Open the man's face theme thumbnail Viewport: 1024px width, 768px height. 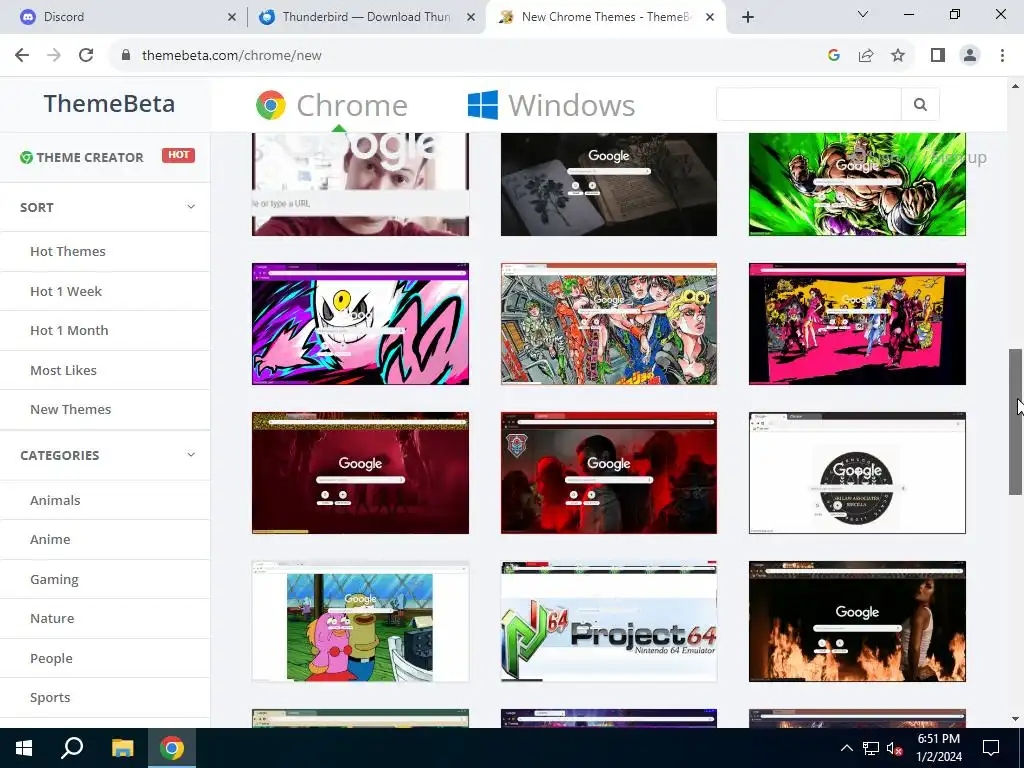coord(360,184)
